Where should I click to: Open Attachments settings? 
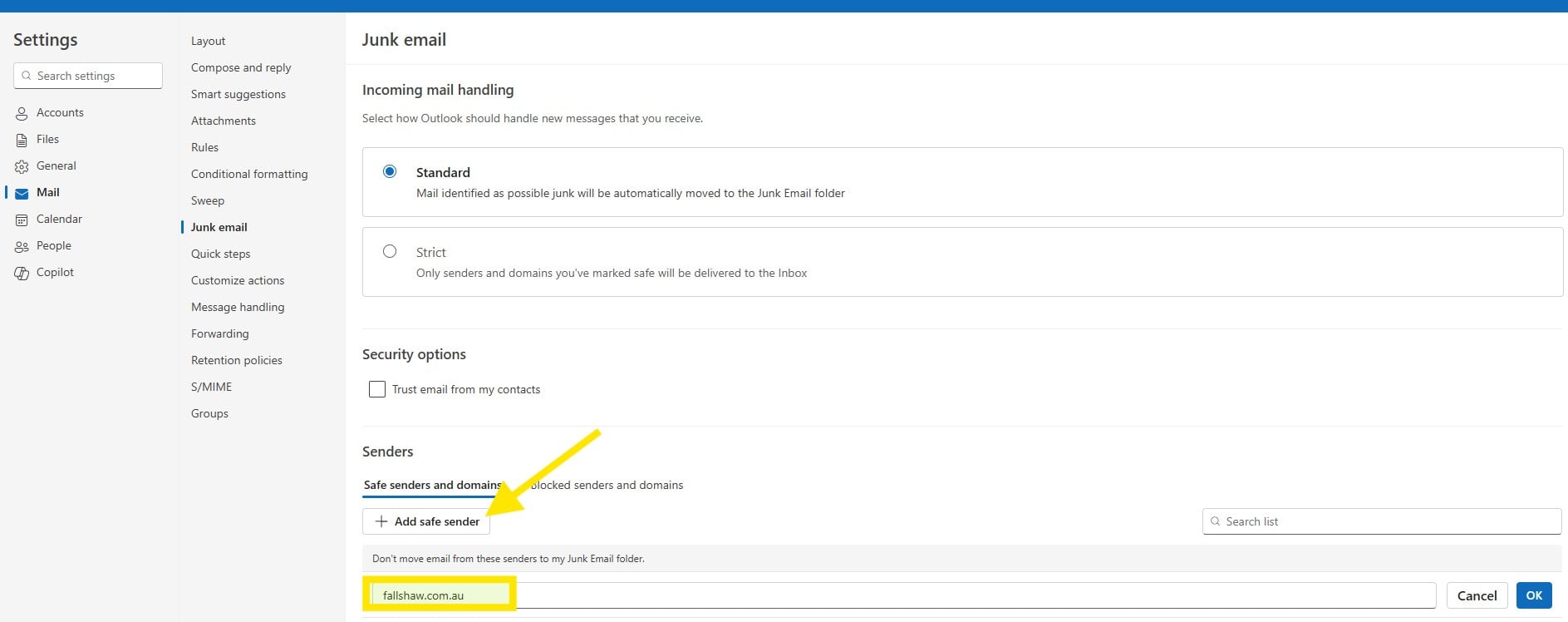coord(224,121)
